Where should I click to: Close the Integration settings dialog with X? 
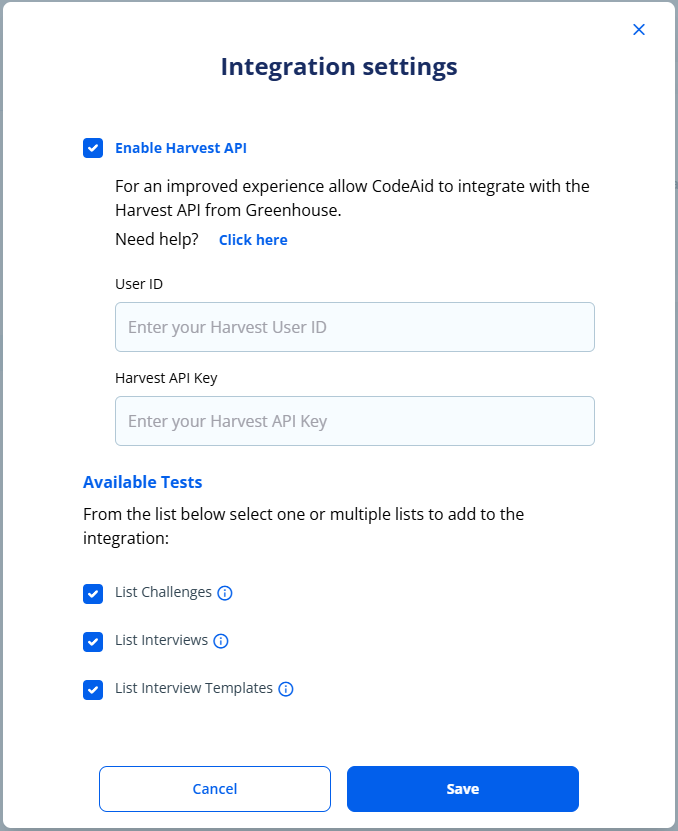pyautogui.click(x=639, y=30)
